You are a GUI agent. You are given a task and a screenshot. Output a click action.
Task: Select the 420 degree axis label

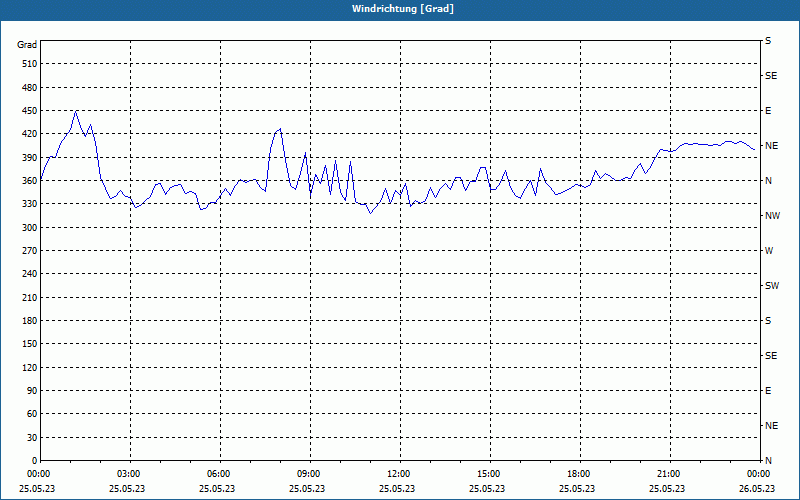coord(30,134)
